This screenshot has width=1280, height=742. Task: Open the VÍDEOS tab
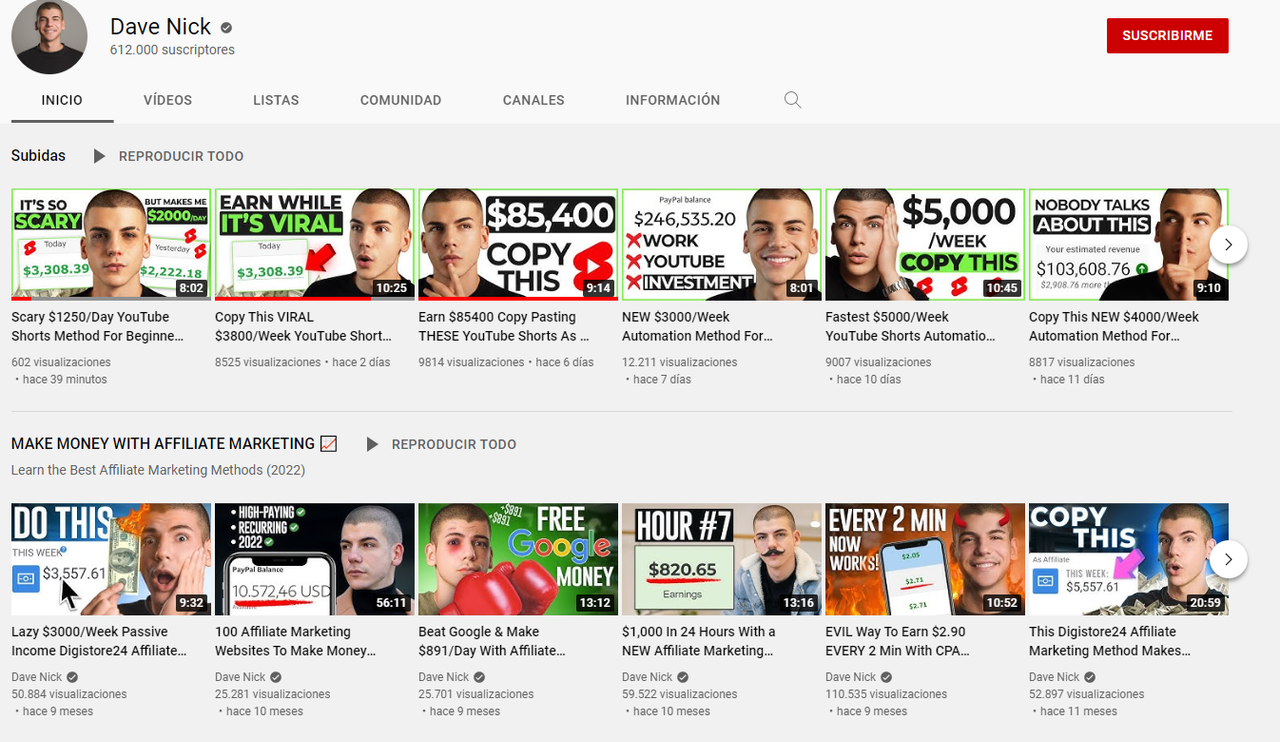168,100
